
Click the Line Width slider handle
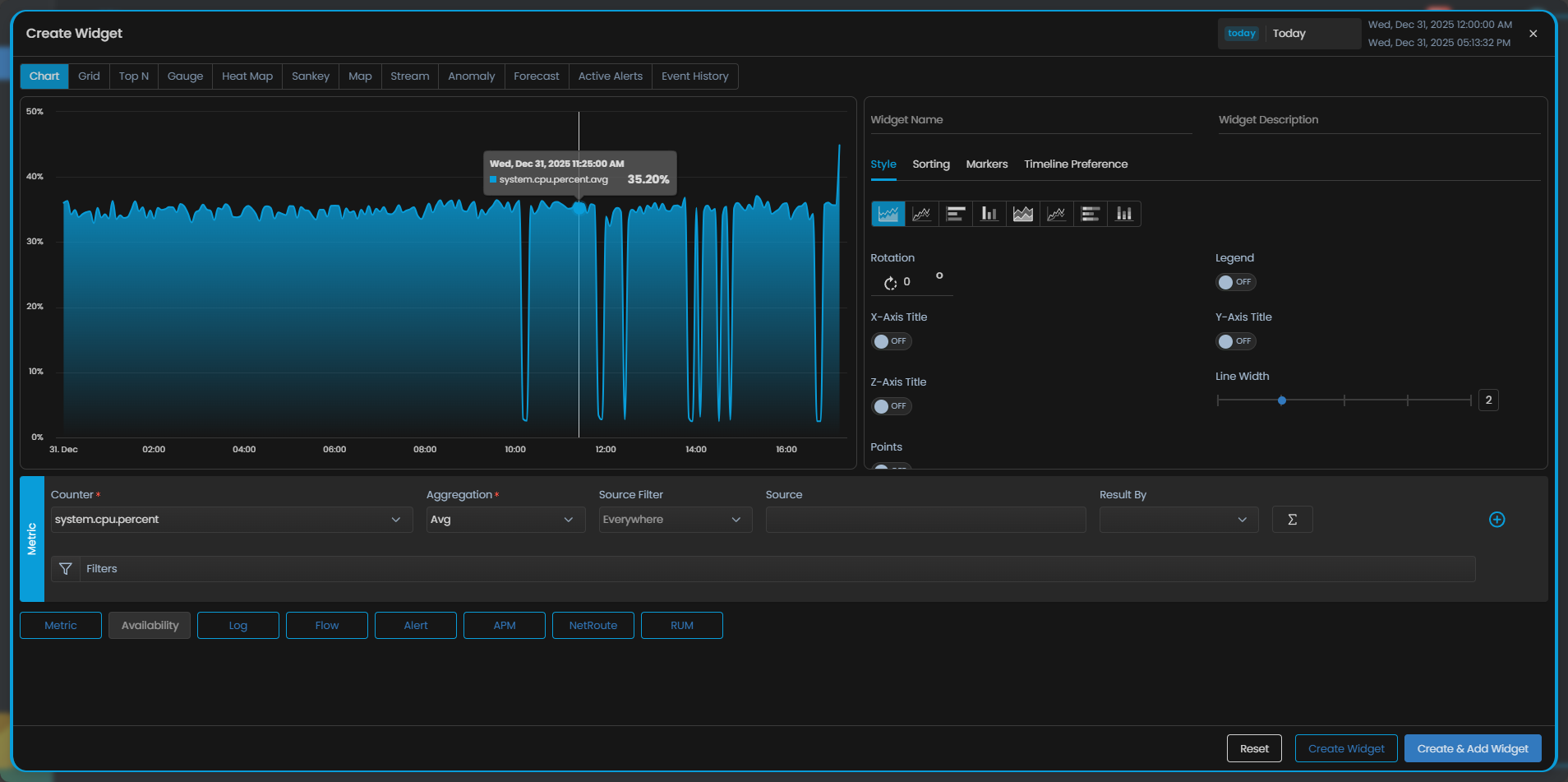click(x=1281, y=400)
